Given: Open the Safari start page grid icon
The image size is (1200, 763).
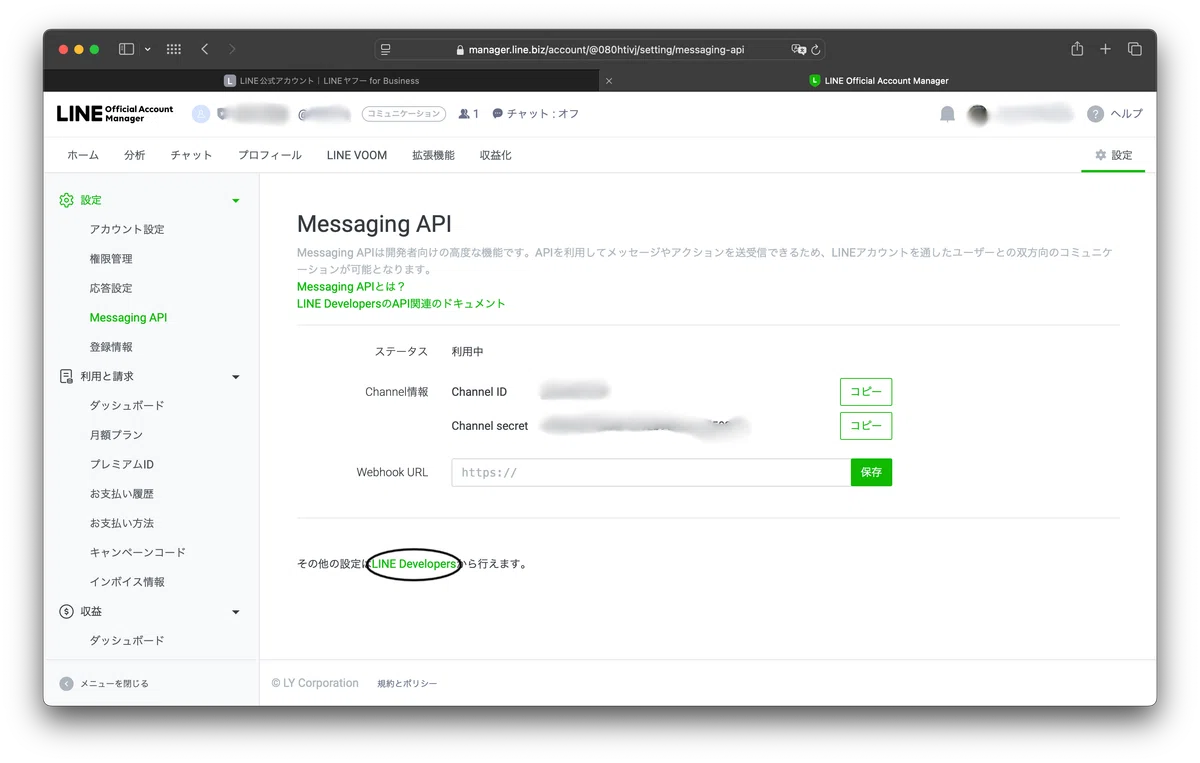Looking at the screenshot, I should click(173, 49).
